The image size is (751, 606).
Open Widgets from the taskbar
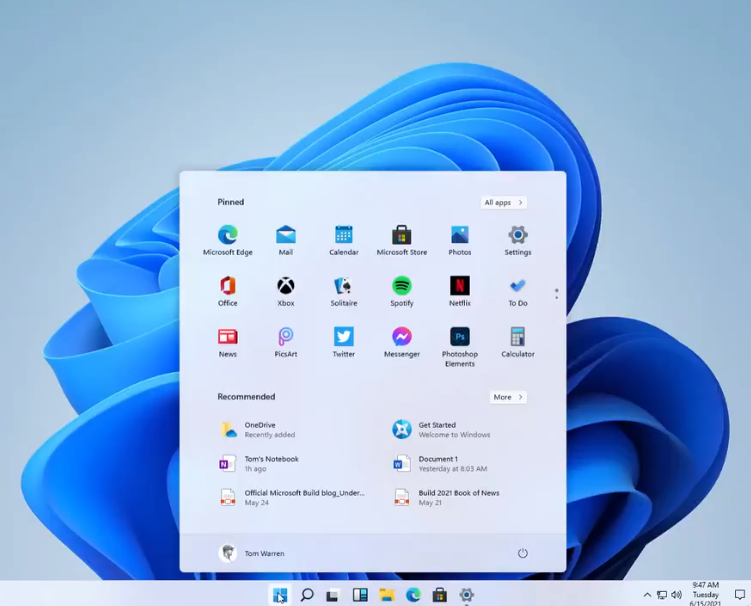point(360,595)
